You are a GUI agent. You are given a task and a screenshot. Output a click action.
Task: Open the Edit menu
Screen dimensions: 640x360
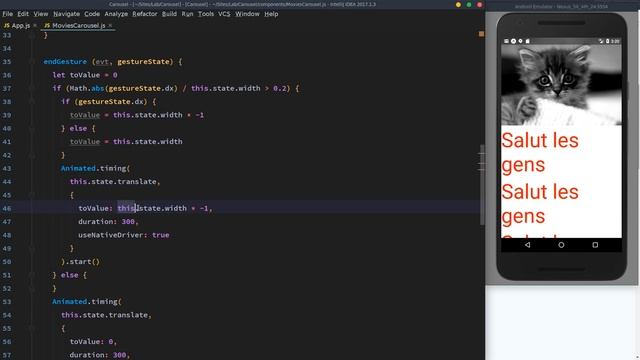[23, 14]
